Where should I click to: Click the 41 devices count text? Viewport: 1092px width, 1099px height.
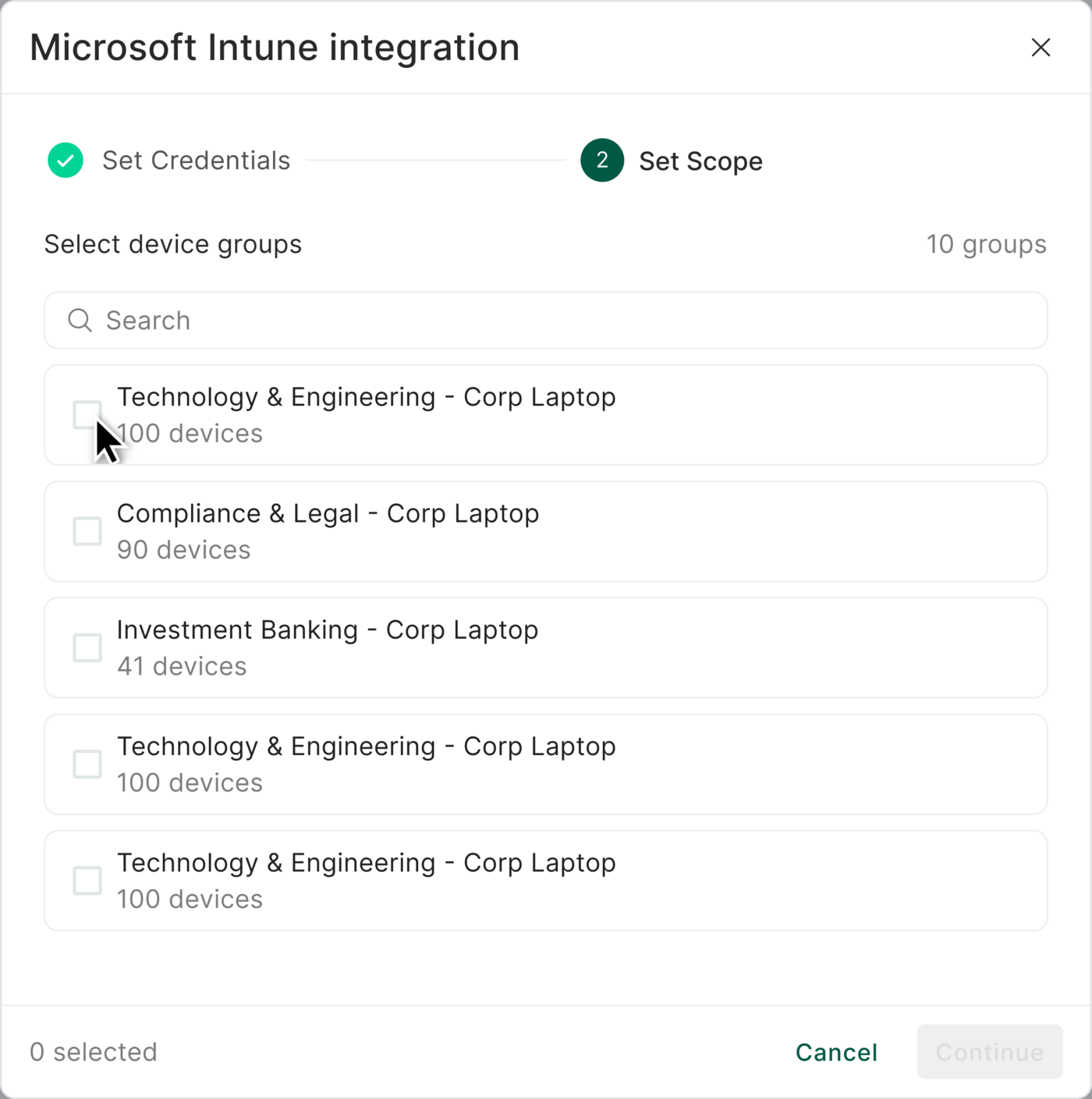(x=182, y=666)
